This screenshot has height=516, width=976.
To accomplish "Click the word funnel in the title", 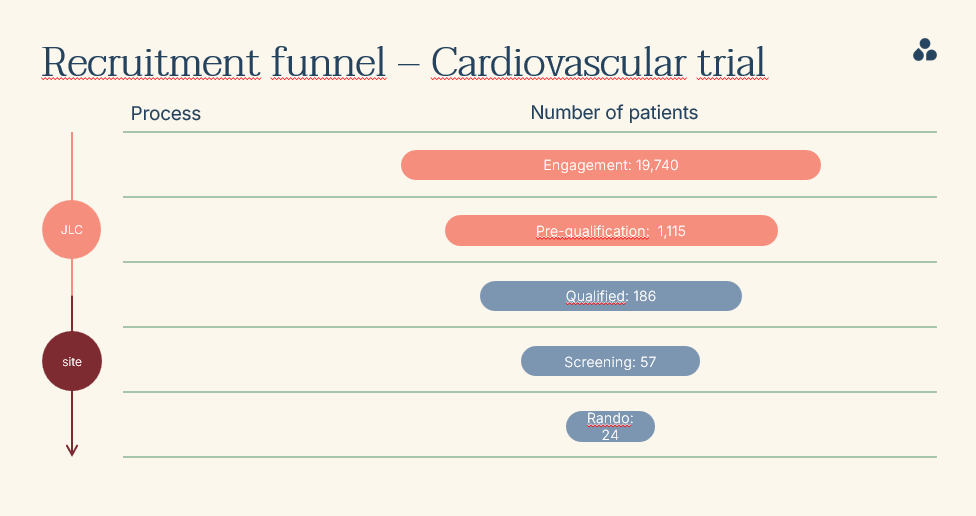I will (x=328, y=63).
